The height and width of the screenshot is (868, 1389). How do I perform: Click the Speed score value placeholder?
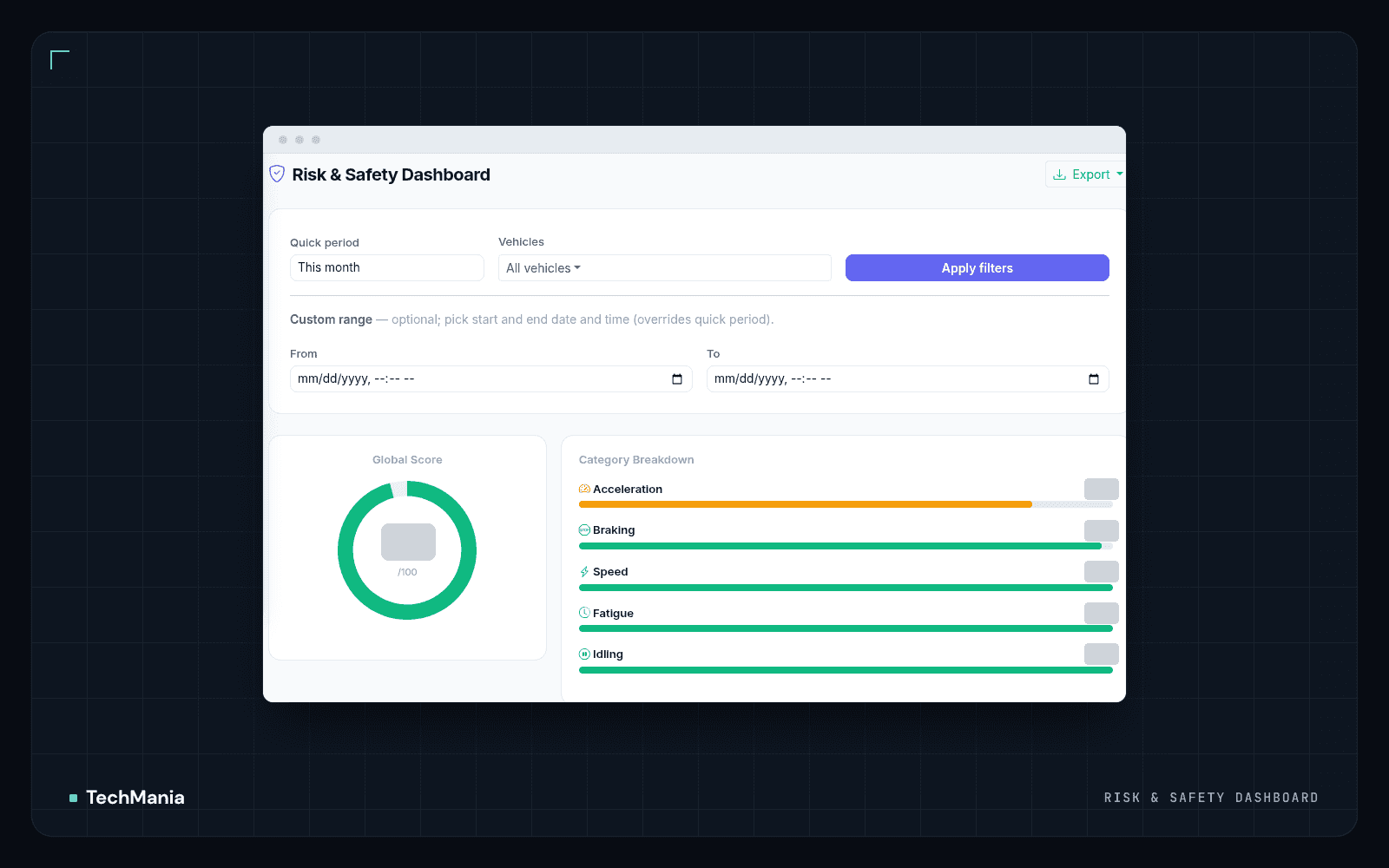click(1102, 571)
